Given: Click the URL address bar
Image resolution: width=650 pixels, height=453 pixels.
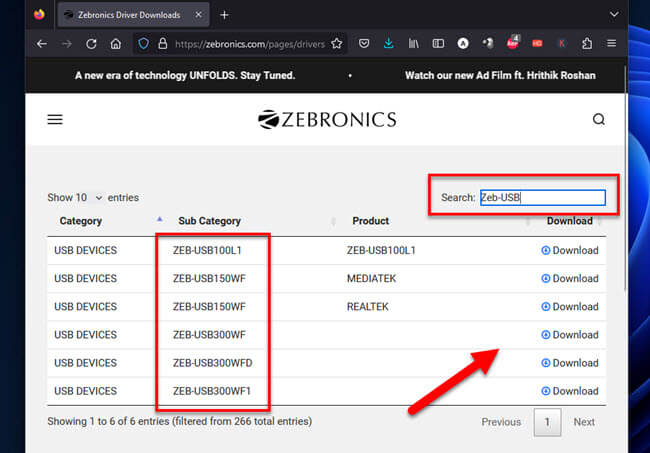Looking at the screenshot, I should 250,44.
